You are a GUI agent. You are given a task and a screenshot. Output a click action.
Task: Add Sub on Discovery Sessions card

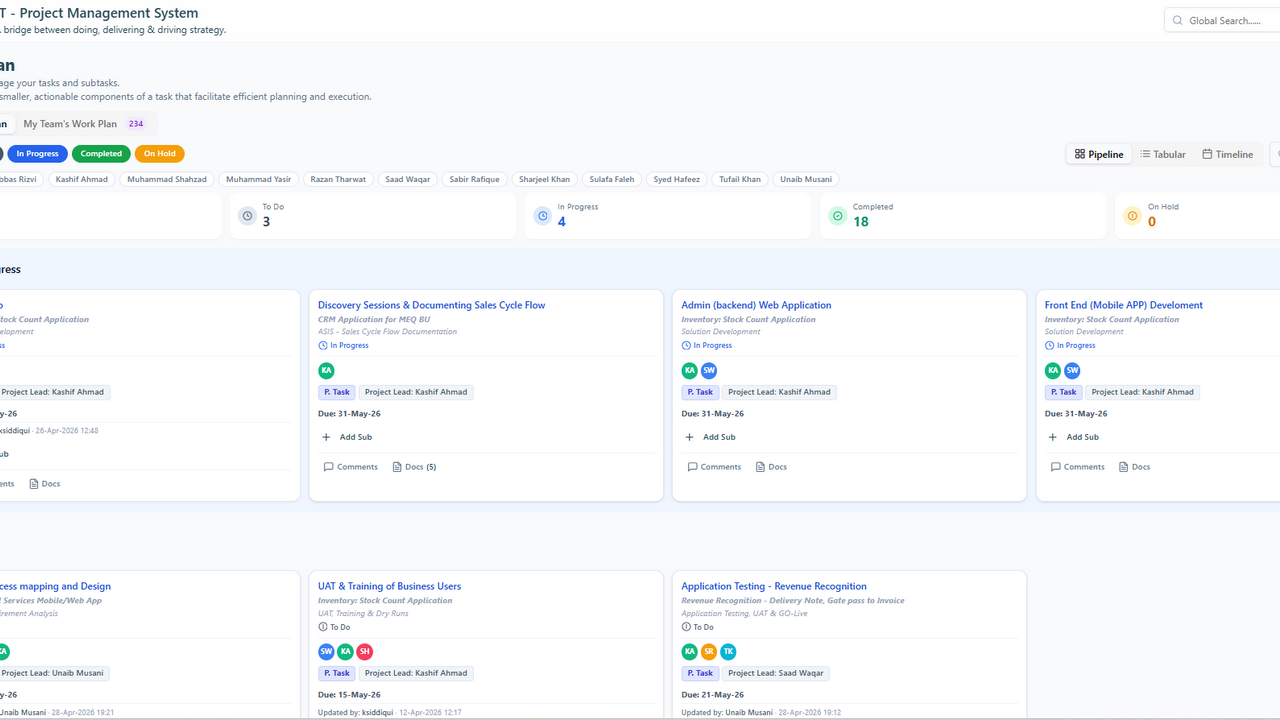[347, 437]
